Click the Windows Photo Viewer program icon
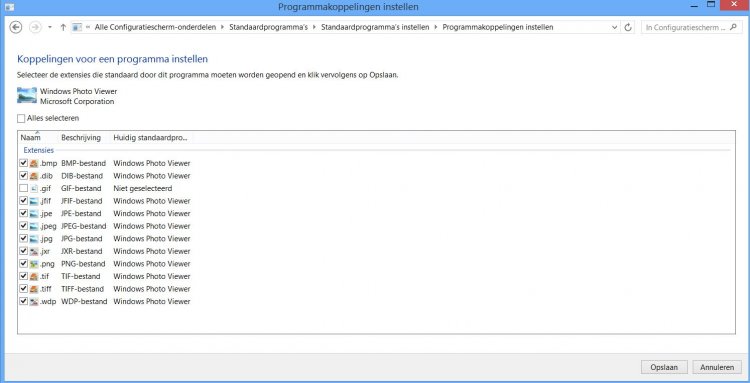This screenshot has height=383, width=750. tap(27, 95)
